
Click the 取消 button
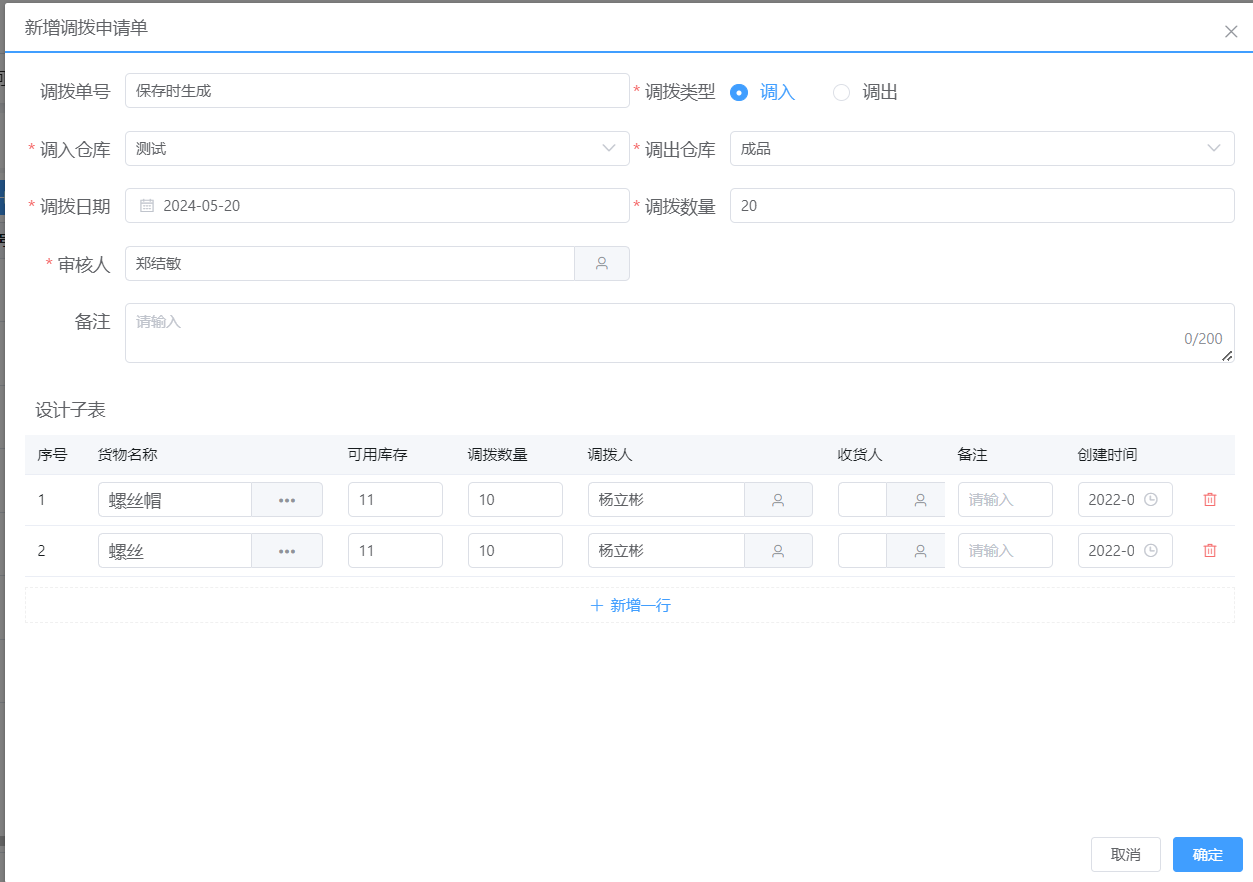[1126, 855]
